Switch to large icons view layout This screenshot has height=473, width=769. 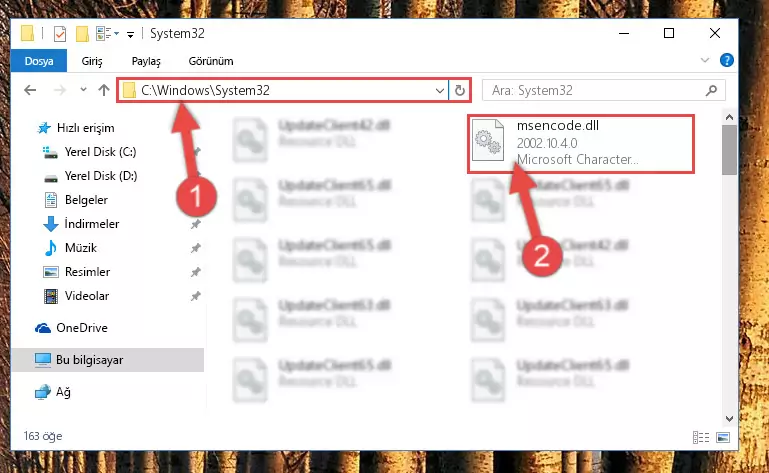coord(723,437)
